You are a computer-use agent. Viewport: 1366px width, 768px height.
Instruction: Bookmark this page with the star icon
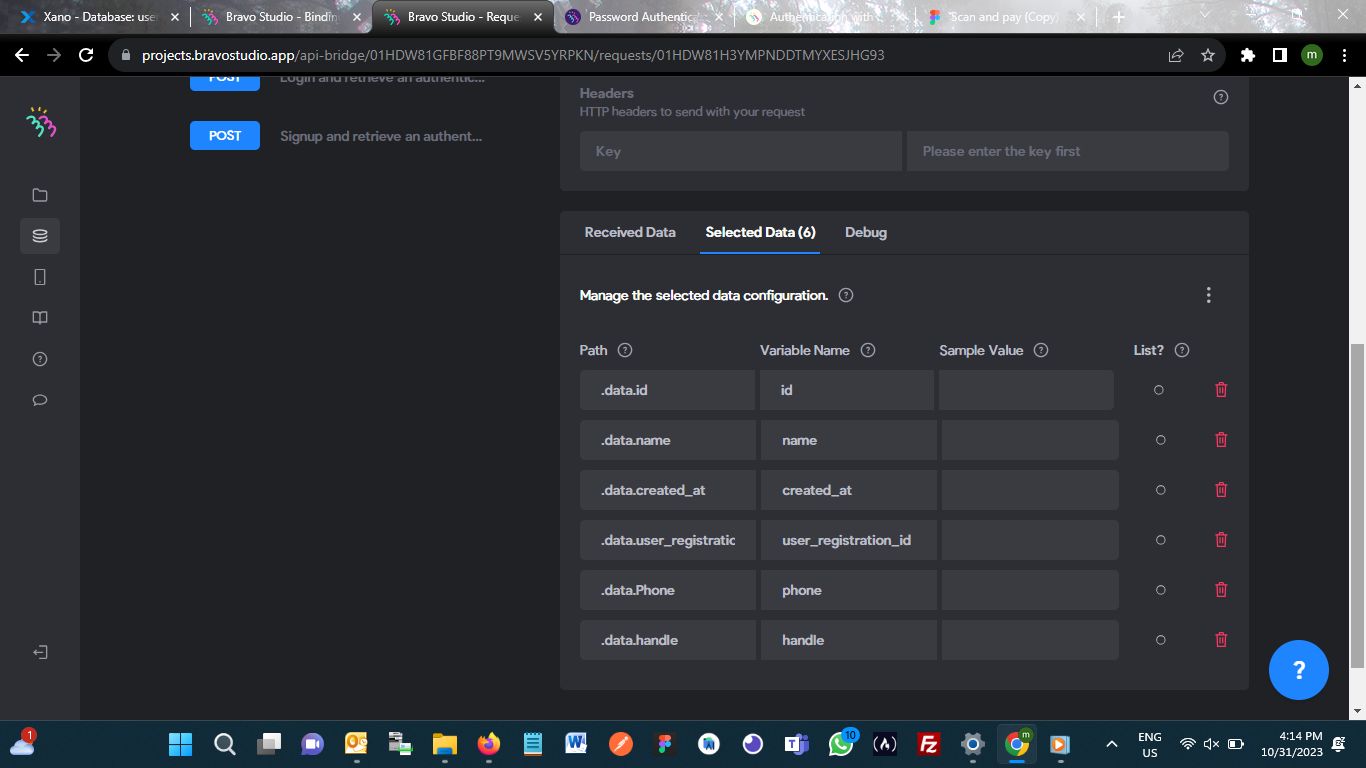1207,56
